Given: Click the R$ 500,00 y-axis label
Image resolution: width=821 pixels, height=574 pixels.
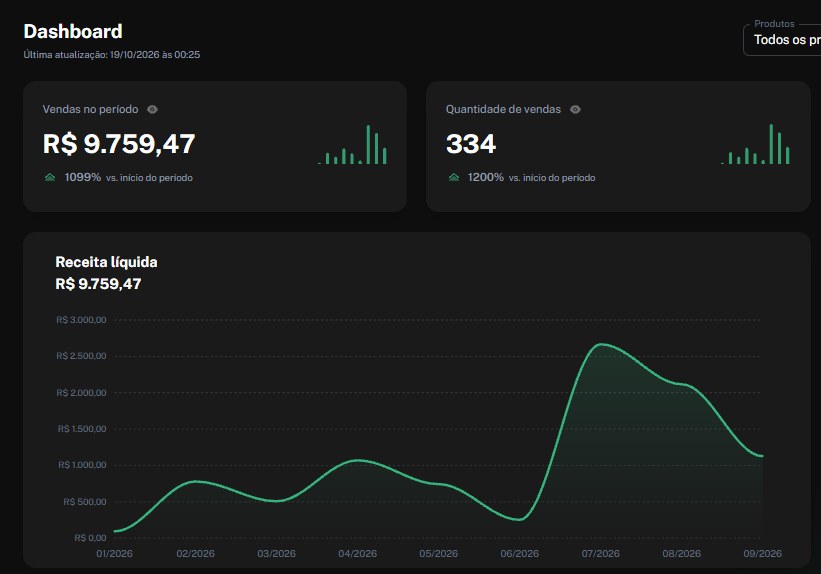Looking at the screenshot, I should [85, 502].
